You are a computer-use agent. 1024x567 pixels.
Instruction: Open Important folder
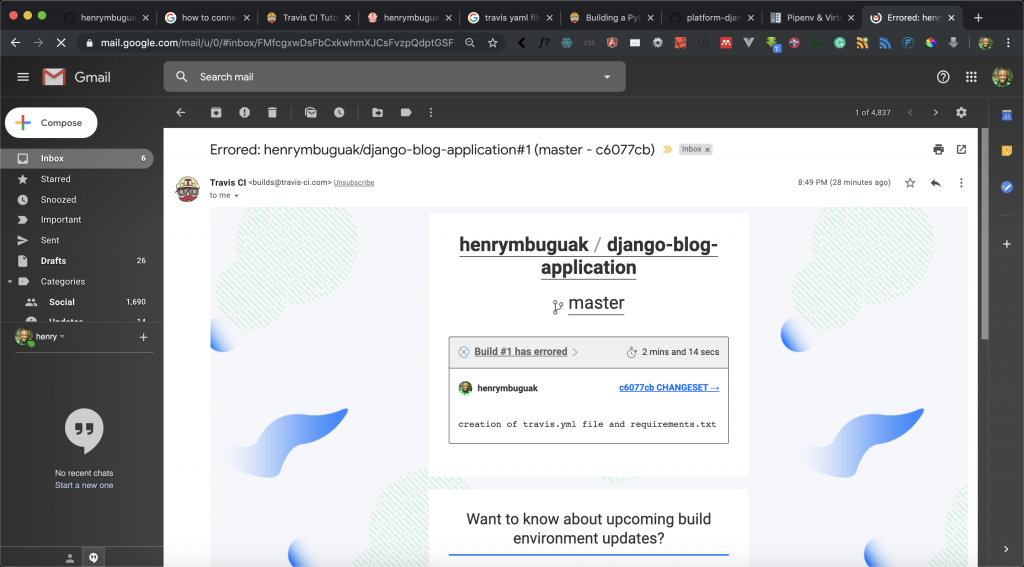coord(77,220)
